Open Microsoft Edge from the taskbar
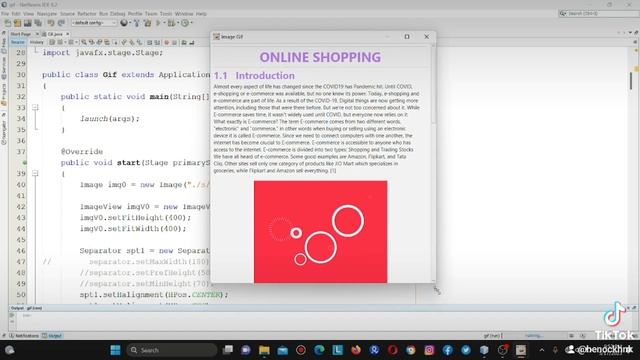 [x=319, y=350]
